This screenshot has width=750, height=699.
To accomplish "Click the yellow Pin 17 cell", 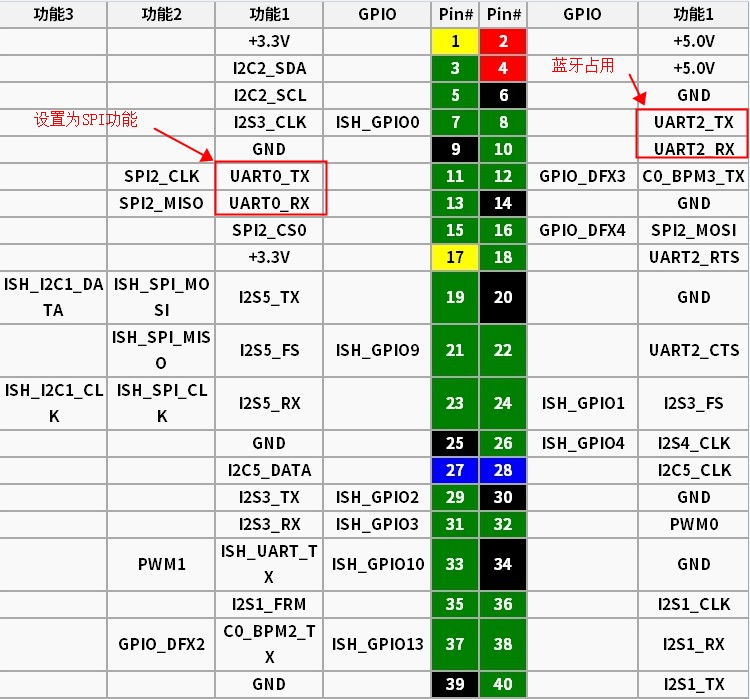I will [x=455, y=257].
